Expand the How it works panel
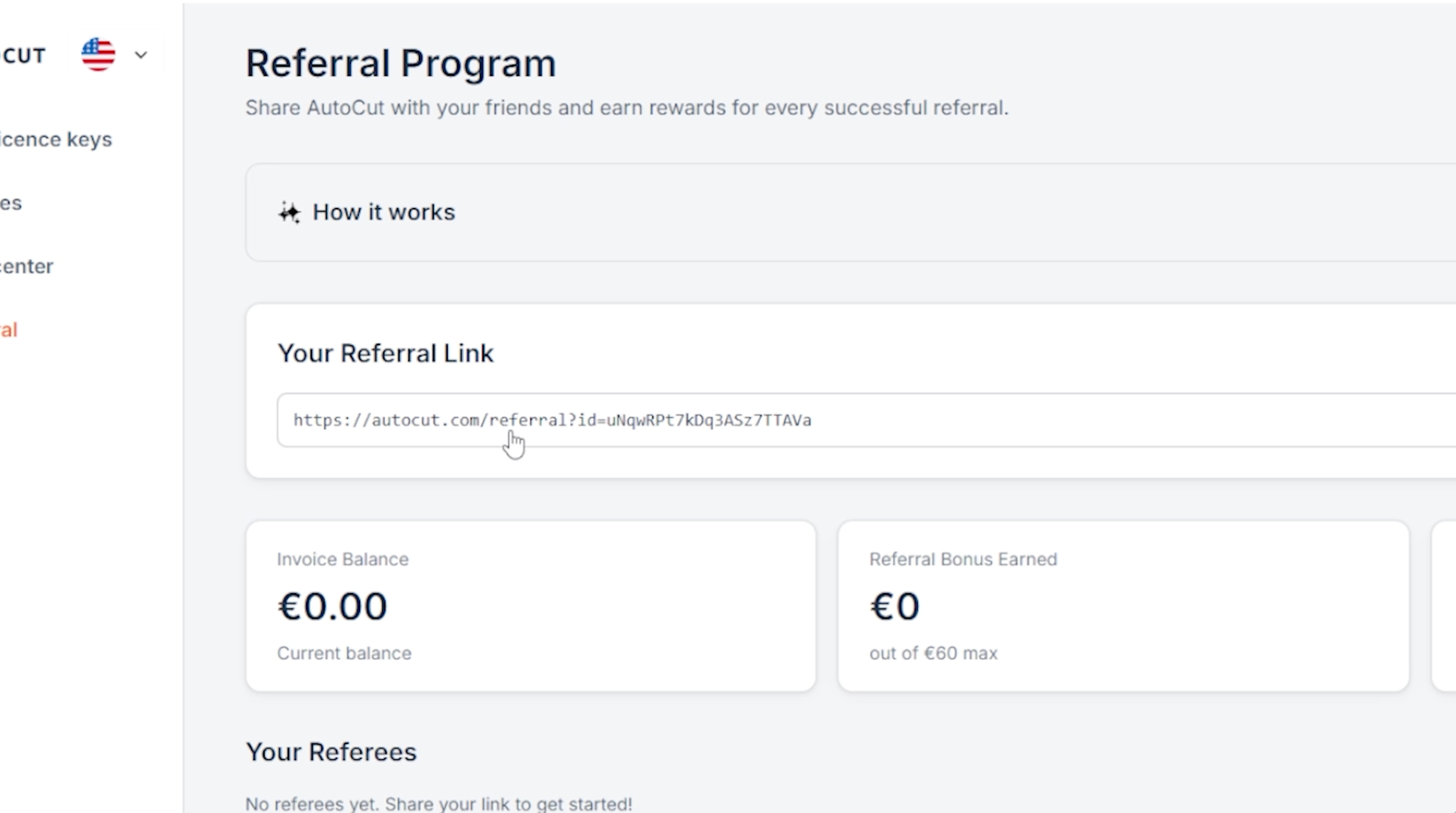The width and height of the screenshot is (1456, 813). tap(851, 212)
